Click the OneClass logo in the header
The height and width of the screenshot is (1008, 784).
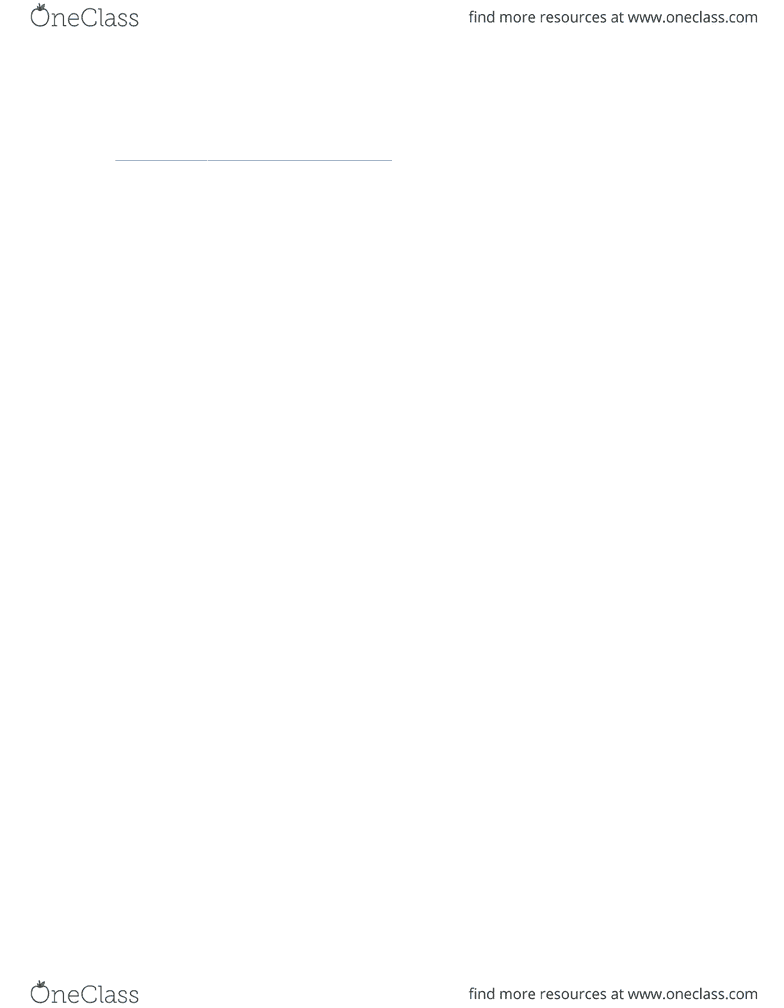tap(84, 17)
